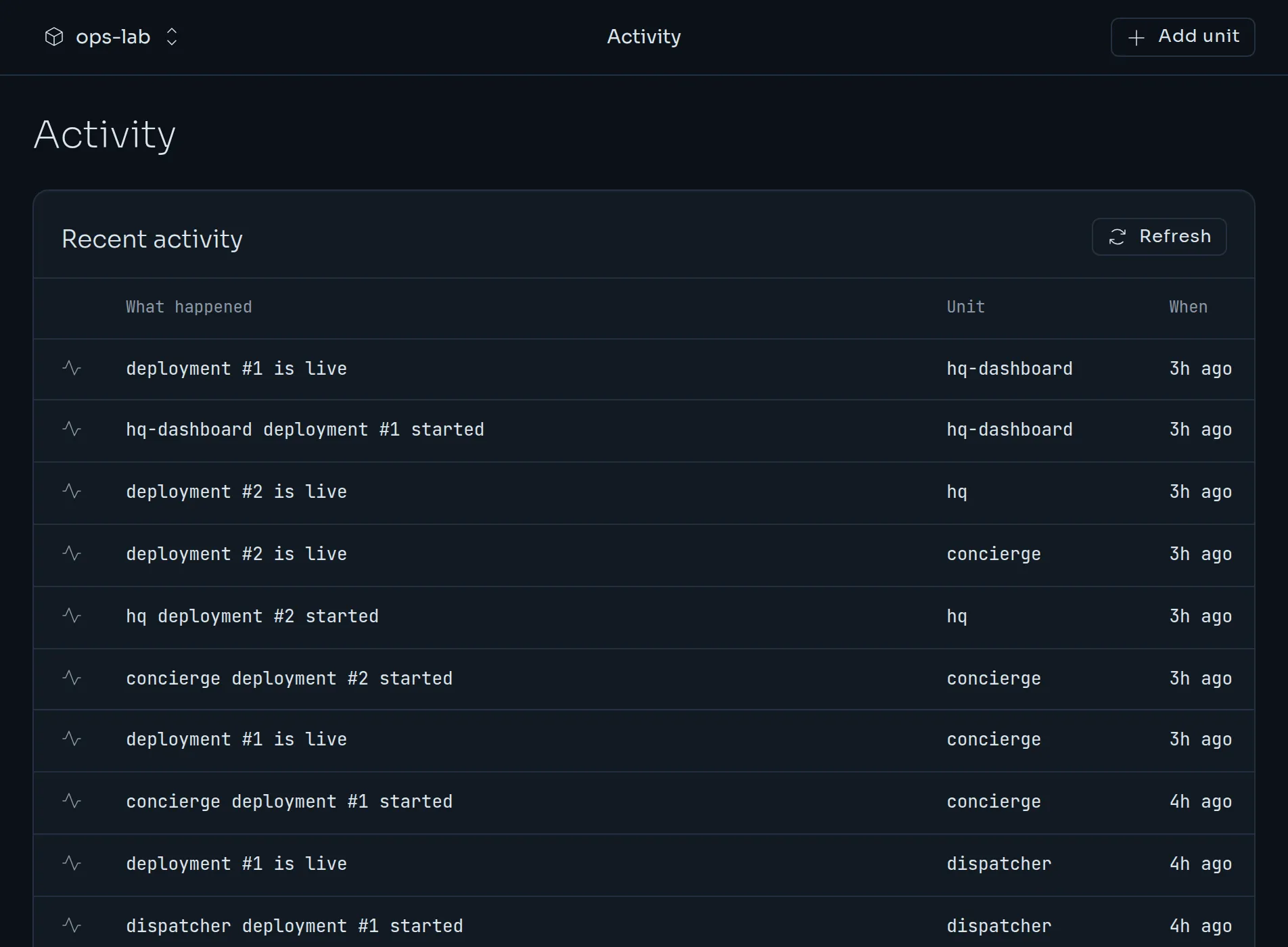Click activity icon for hq-dashboard deployment #1 is live
Viewport: 1288px width, 947px height.
point(72,368)
